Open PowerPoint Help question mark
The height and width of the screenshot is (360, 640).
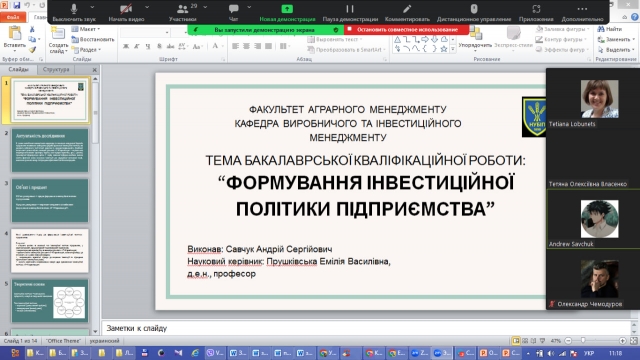pyautogui.click(x=634, y=17)
